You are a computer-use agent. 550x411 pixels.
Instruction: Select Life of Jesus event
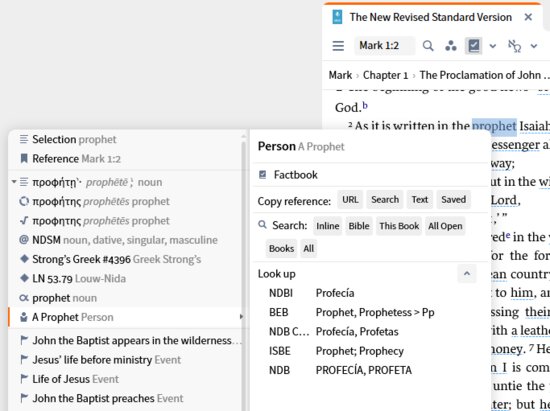click(x=126, y=379)
